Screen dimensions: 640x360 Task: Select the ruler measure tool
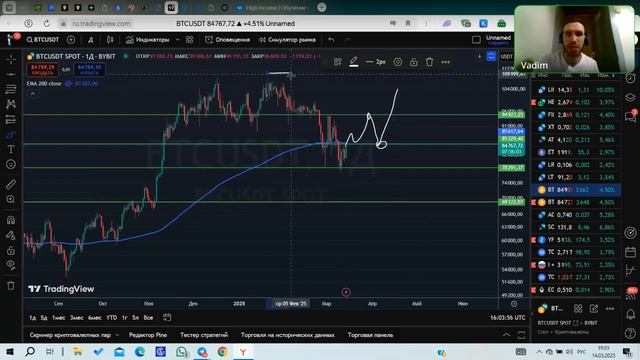click(x=11, y=184)
